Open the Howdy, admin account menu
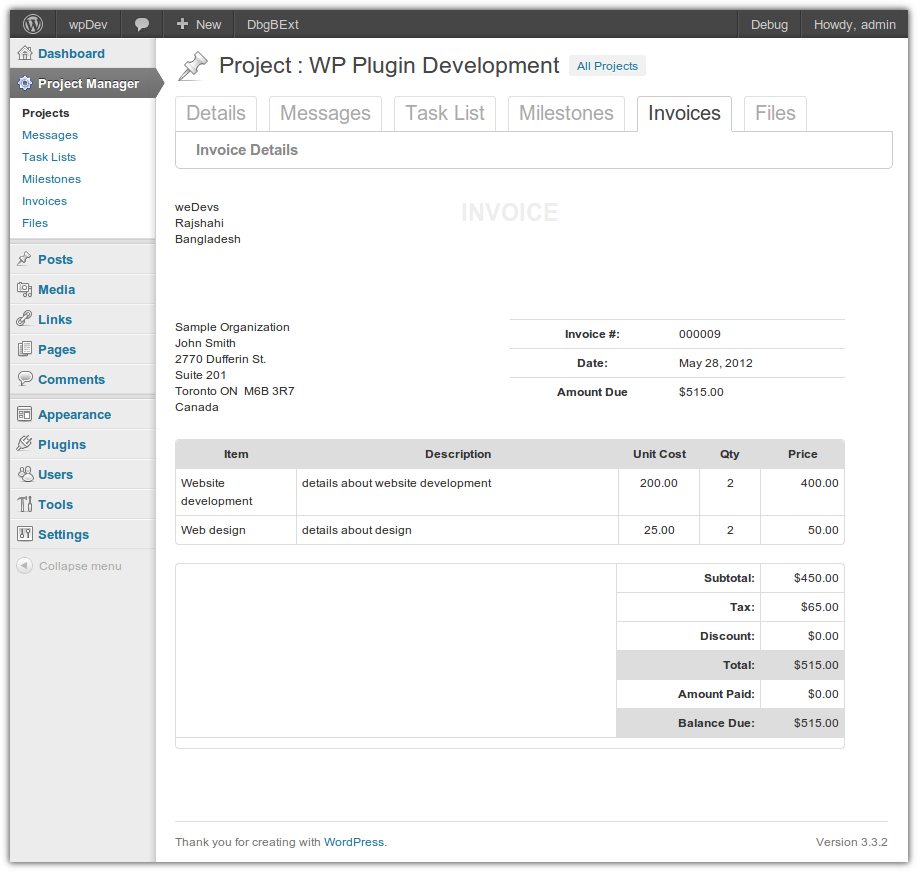This screenshot has height=874, width=920. coord(854,24)
